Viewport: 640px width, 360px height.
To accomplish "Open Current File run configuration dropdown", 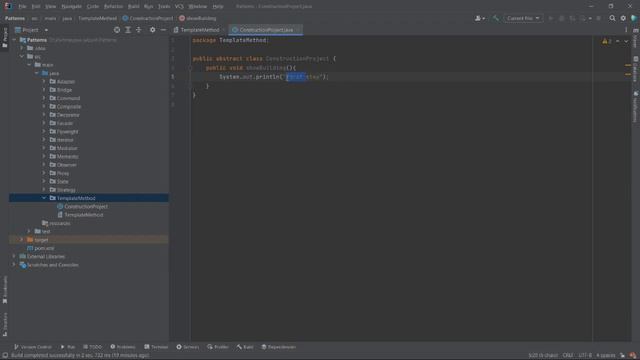I will click(523, 18).
